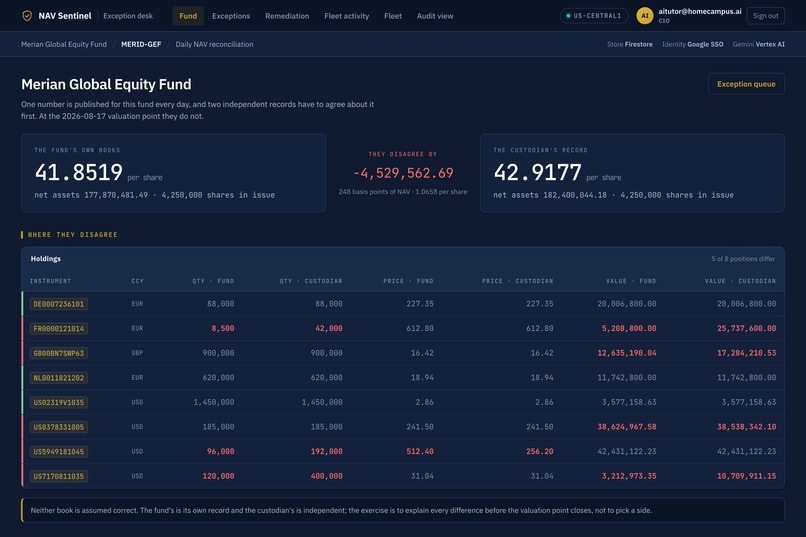This screenshot has height=537, width=806.
Task: Click Daily NAV reconciliation breadcrumb
Action: click(x=214, y=44)
